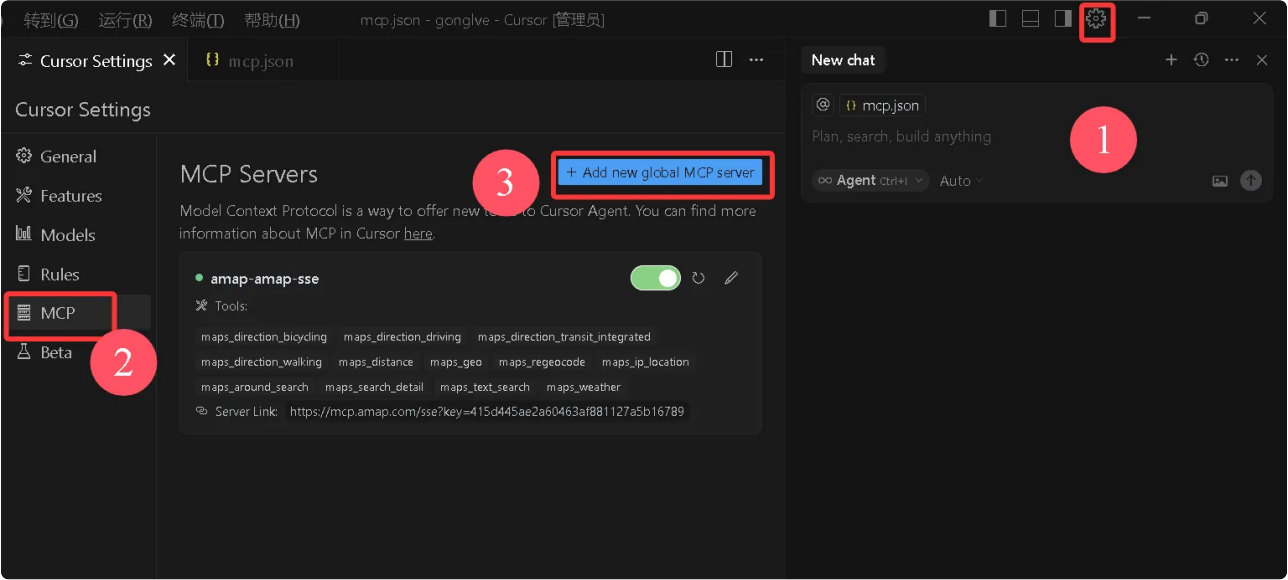Click the @ add context icon
Viewport: 1288px width, 580px height.
tap(823, 105)
